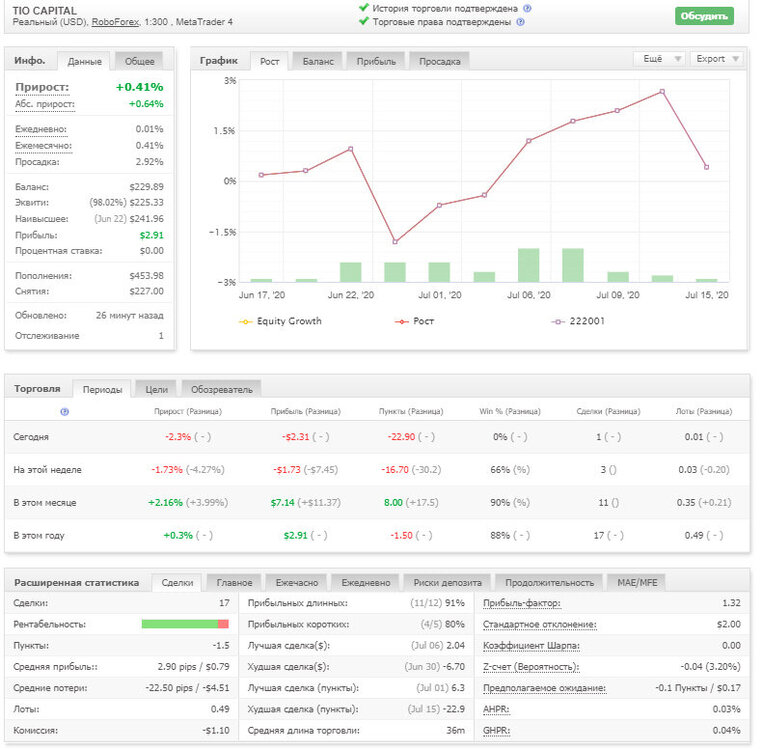The image size is (763, 750).
Task: Click the last chart data point at Jul 15
Action: (707, 167)
